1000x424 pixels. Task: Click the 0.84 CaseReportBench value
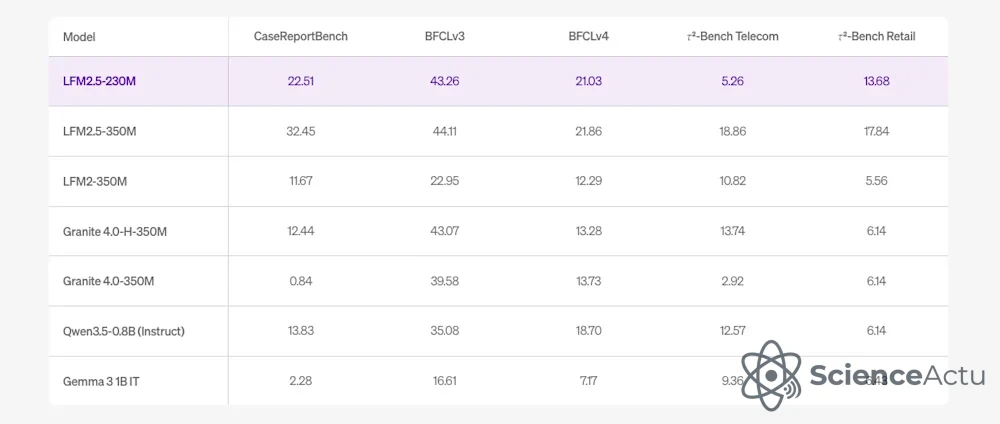point(301,281)
